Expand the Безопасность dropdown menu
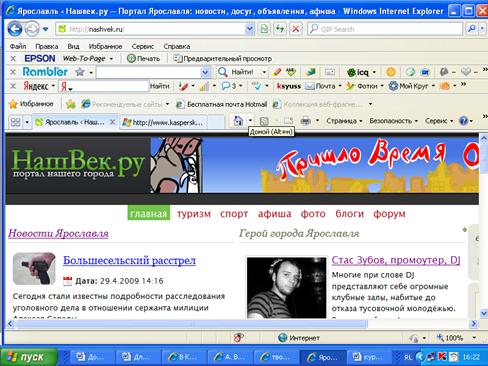Screen dimensions: 488x366 coord(393,121)
